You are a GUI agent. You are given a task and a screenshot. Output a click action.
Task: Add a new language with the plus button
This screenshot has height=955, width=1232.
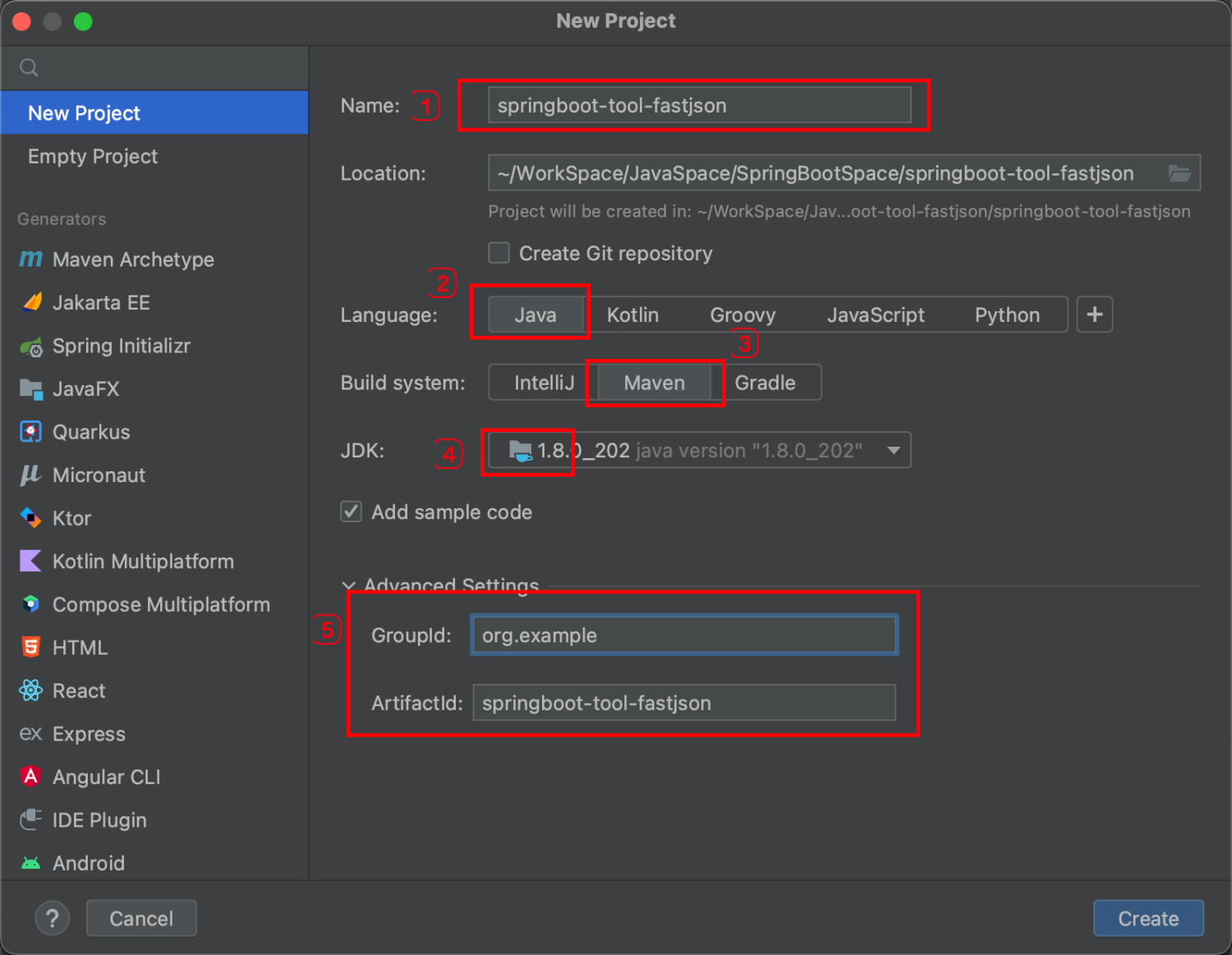1094,314
